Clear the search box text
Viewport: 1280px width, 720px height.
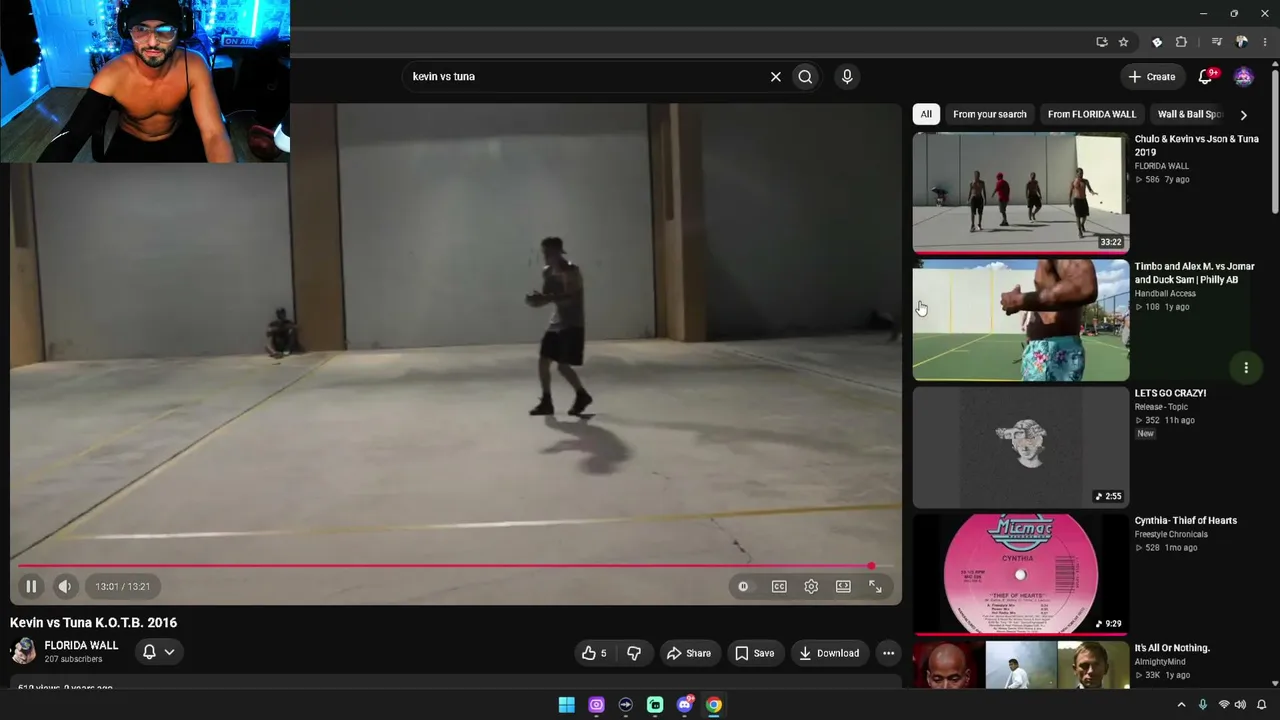click(x=775, y=77)
